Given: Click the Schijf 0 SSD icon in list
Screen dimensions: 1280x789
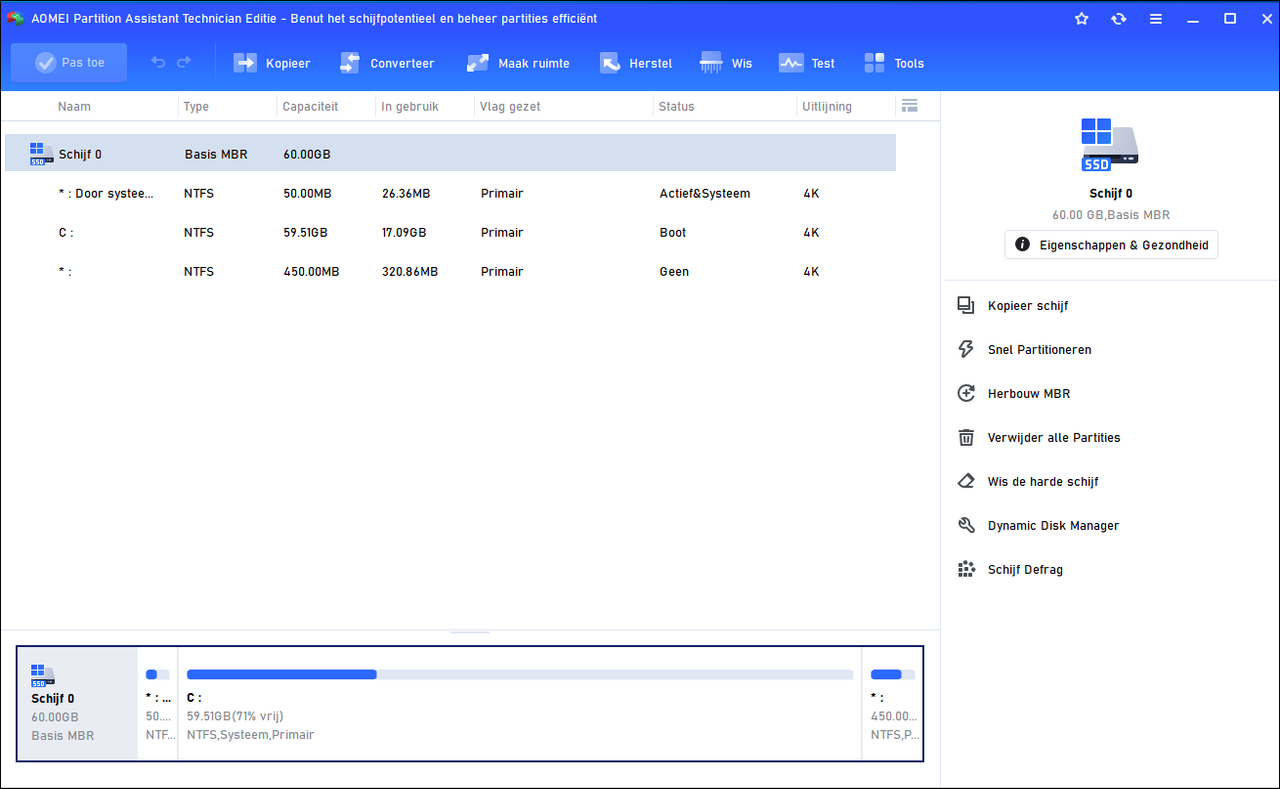Looking at the screenshot, I should coord(42,154).
